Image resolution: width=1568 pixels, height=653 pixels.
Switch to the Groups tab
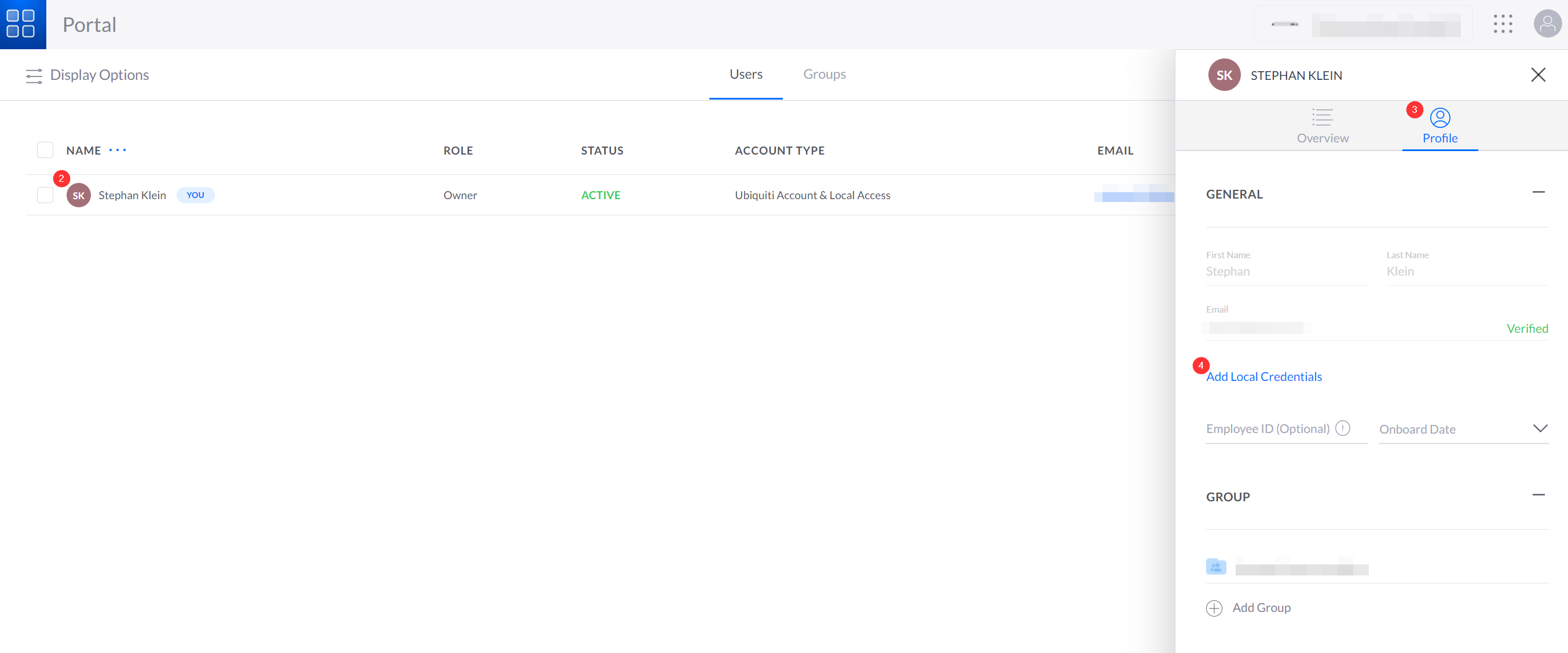(824, 74)
